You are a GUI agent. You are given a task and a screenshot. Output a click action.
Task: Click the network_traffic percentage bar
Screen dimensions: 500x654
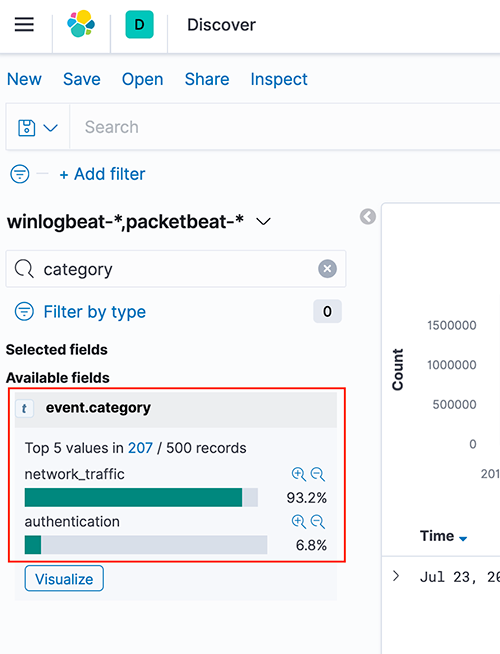tap(141, 498)
